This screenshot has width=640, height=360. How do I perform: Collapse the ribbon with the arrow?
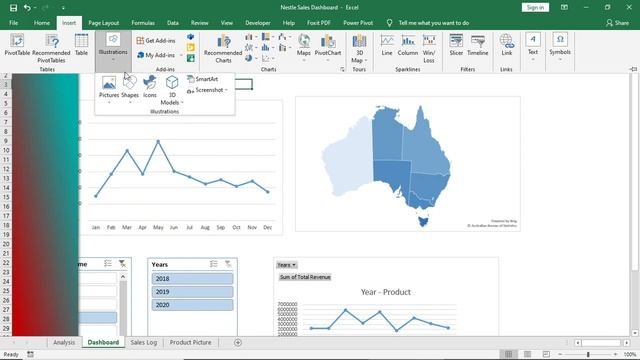tap(633, 69)
